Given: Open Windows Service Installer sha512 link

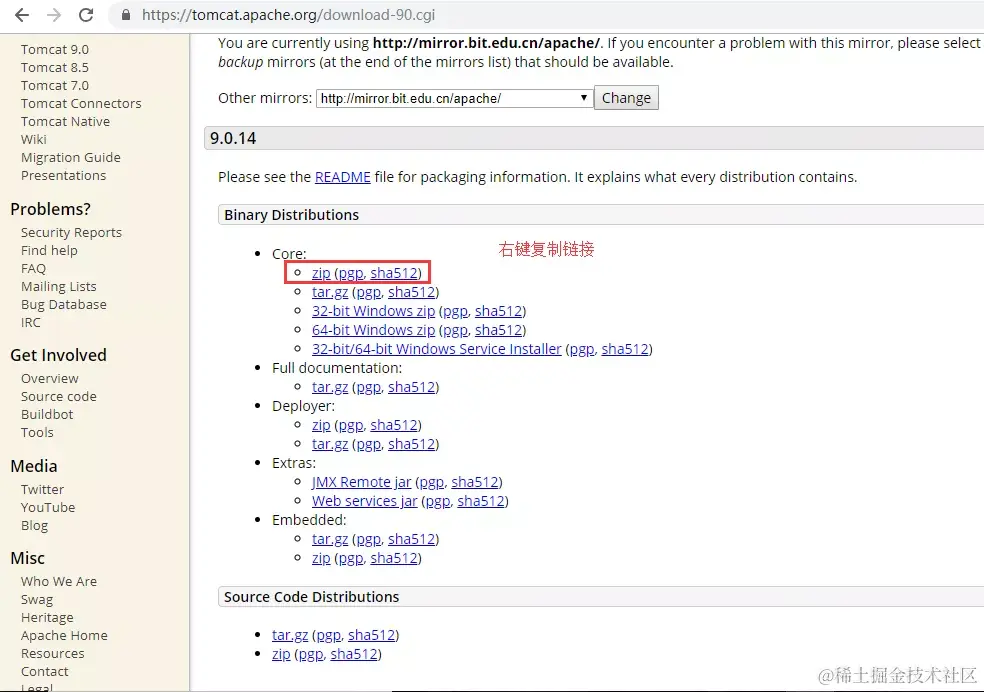Looking at the screenshot, I should [625, 349].
